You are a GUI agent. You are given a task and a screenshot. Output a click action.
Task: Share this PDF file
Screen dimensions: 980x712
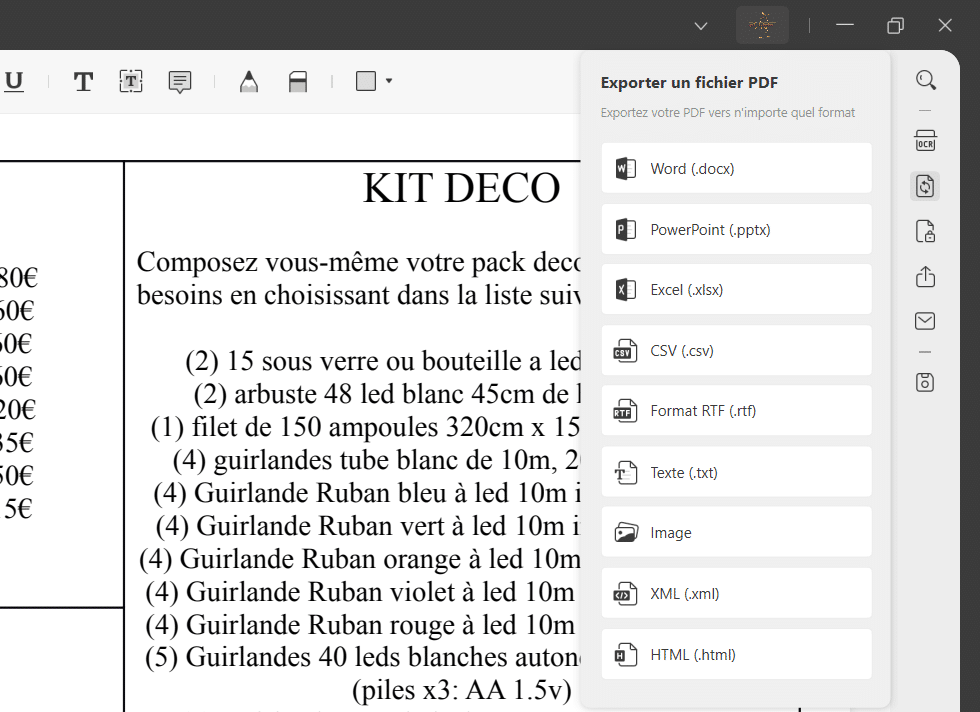point(926,276)
